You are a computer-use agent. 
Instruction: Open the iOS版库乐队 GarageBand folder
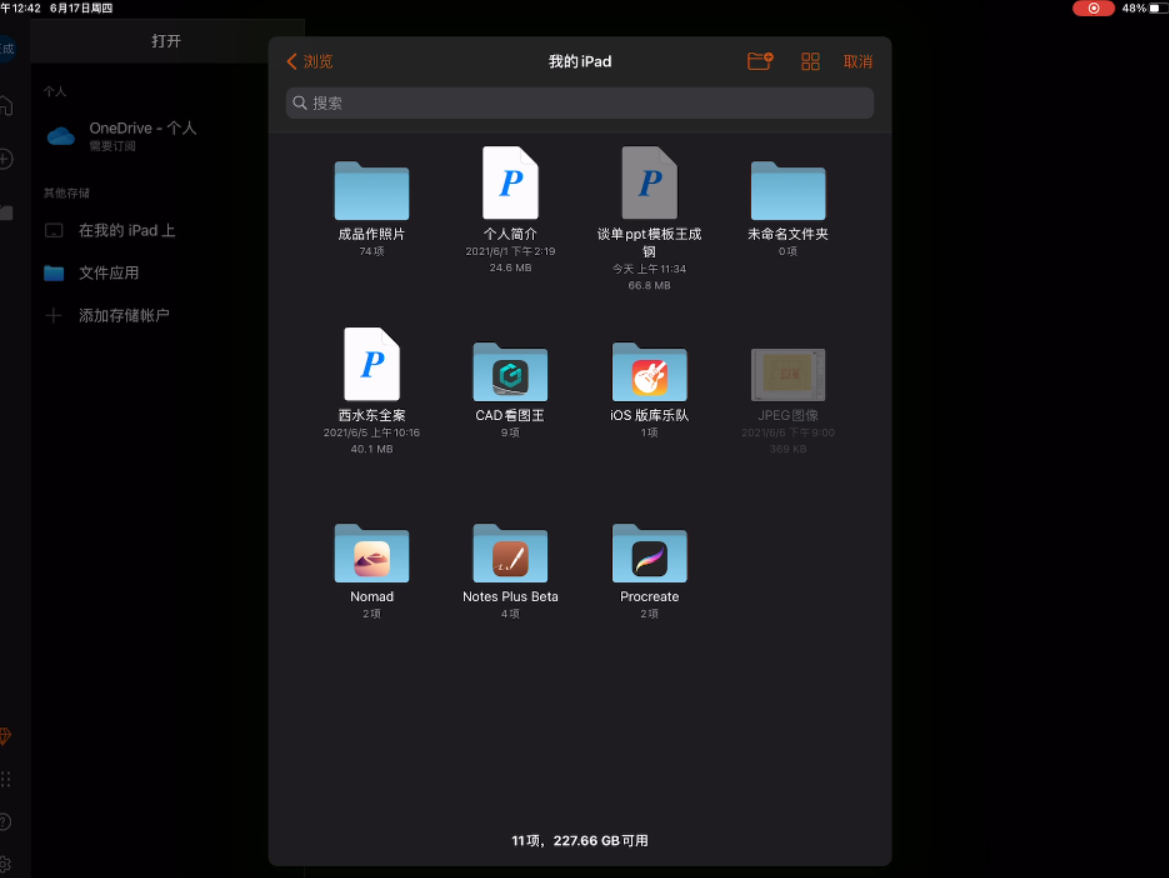649,372
